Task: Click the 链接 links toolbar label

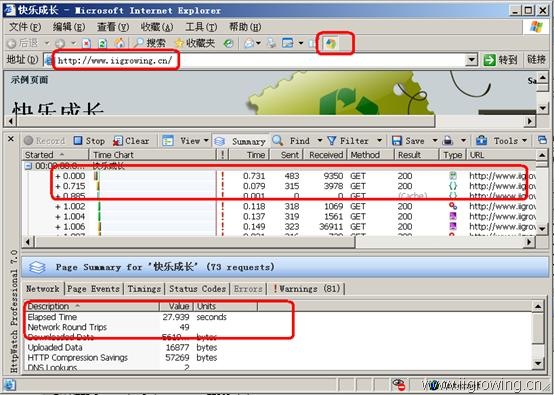Action: pos(536,60)
